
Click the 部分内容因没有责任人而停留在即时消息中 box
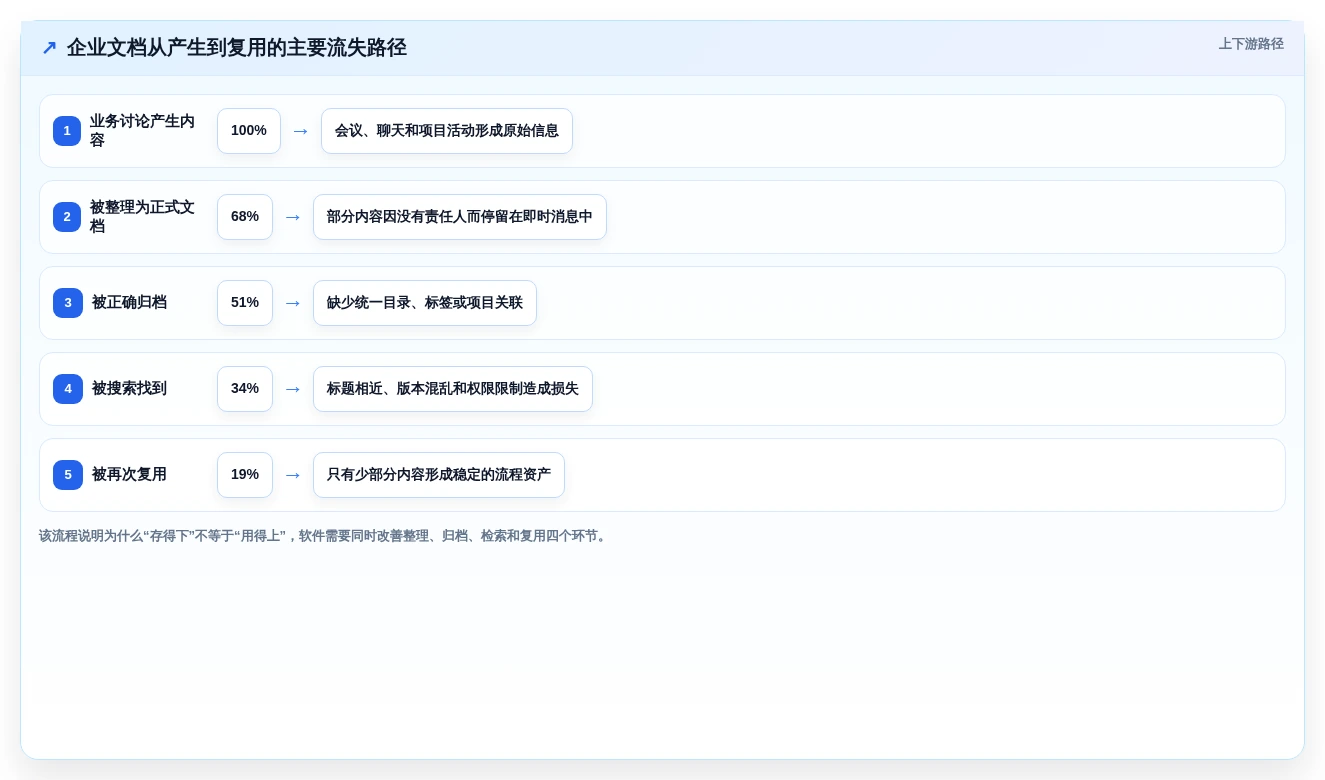[x=460, y=217]
